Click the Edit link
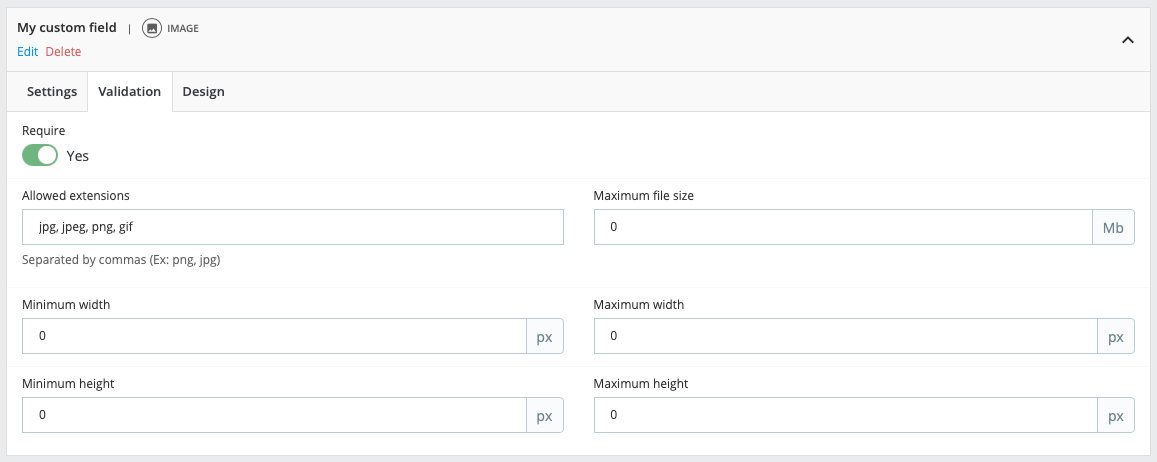This screenshot has width=1157, height=462. (x=27, y=51)
